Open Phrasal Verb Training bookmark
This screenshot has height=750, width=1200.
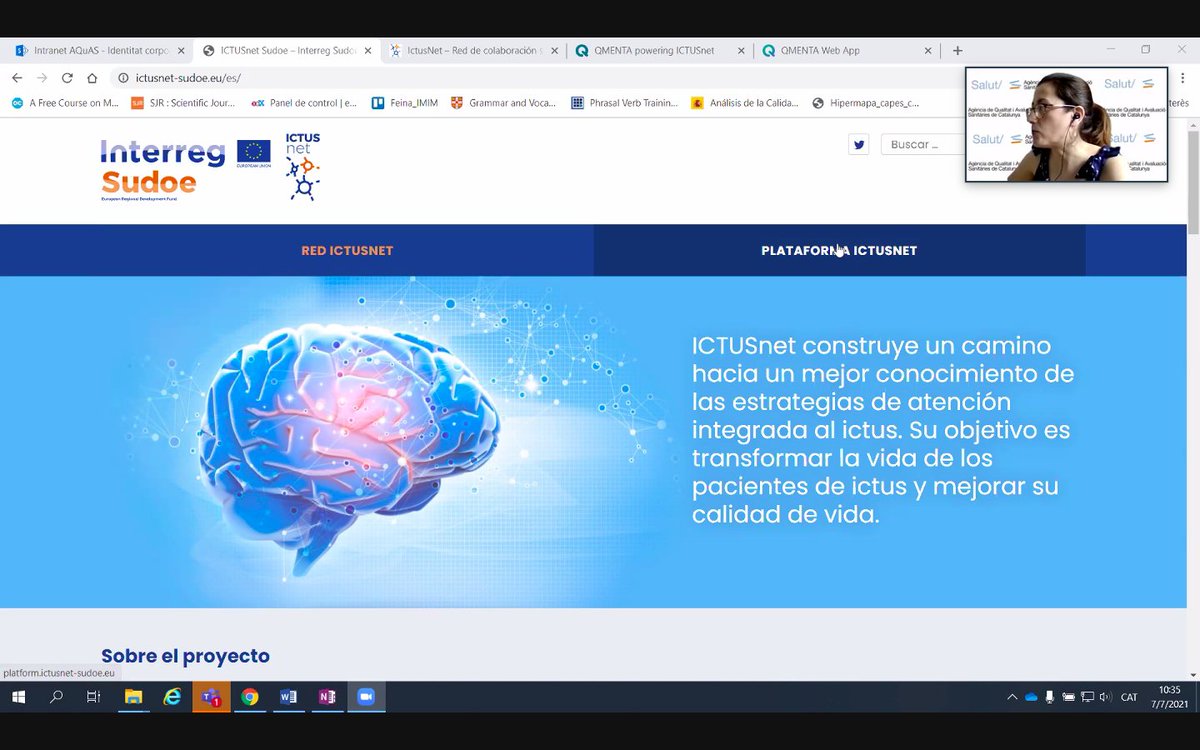click(x=625, y=103)
